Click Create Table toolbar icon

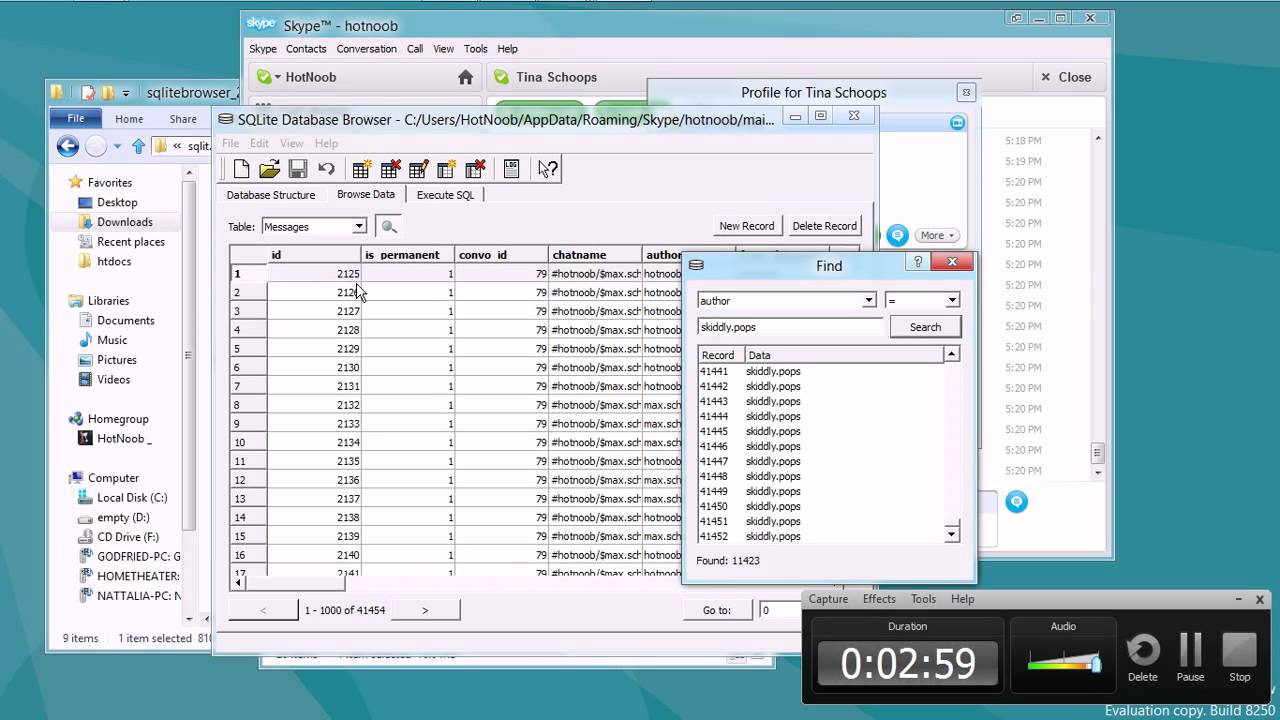point(362,169)
